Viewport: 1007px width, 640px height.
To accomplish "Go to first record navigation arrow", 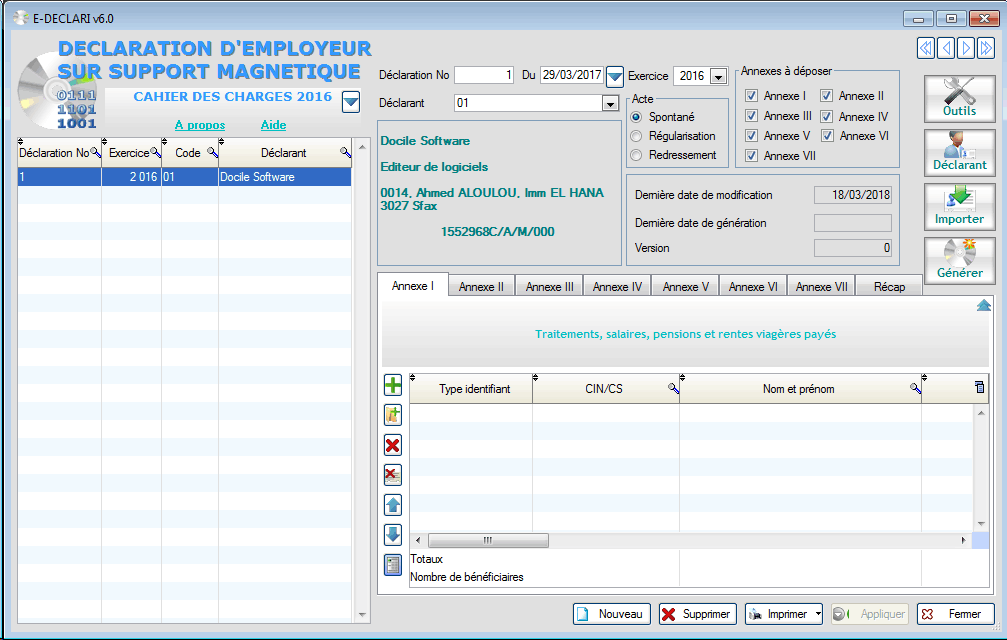I will pyautogui.click(x=925, y=48).
